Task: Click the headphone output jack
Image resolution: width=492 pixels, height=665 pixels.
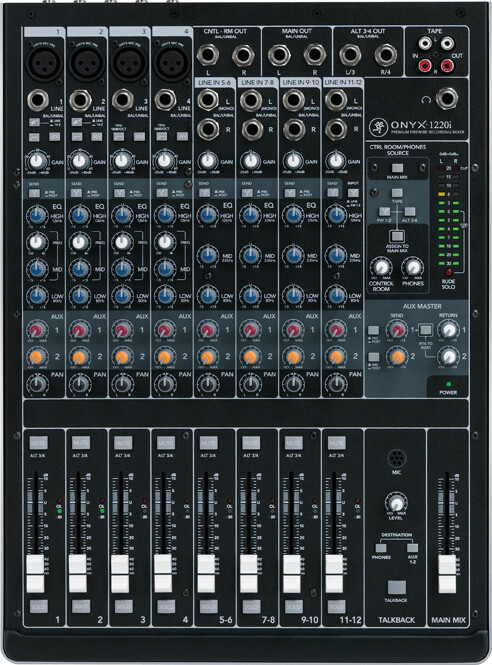Action: coord(446,99)
